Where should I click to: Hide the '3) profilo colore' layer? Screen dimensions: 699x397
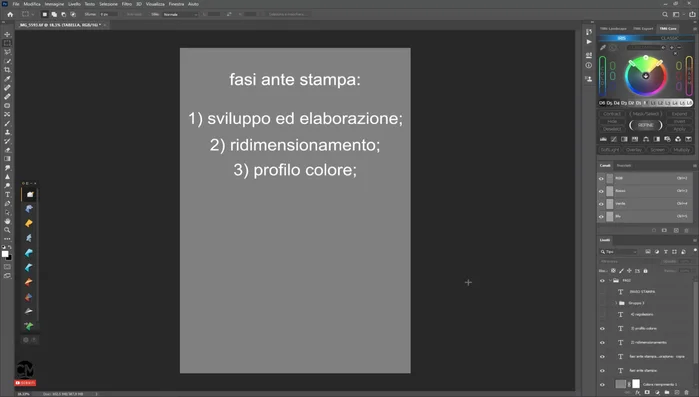(x=602, y=328)
